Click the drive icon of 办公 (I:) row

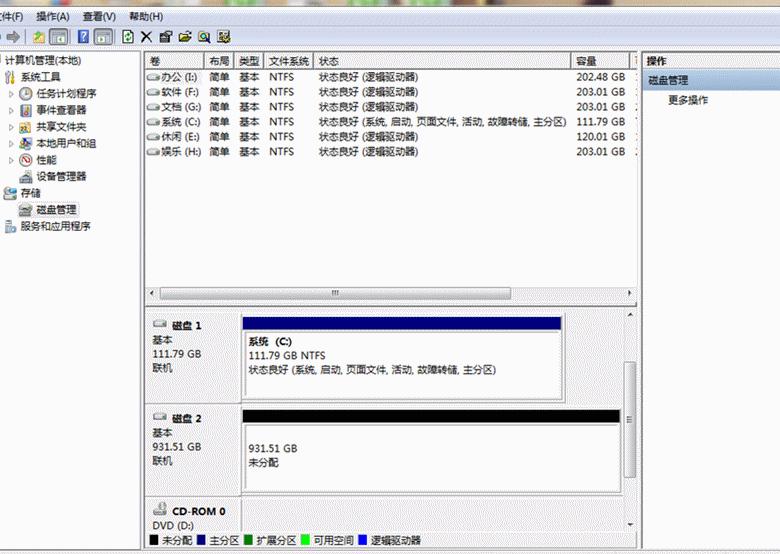click(x=153, y=78)
